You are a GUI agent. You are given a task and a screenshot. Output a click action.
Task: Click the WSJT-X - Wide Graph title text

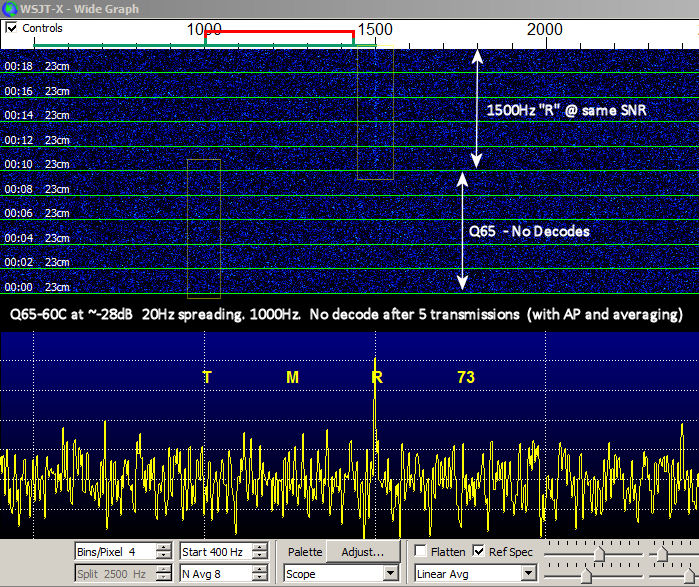(x=79, y=9)
